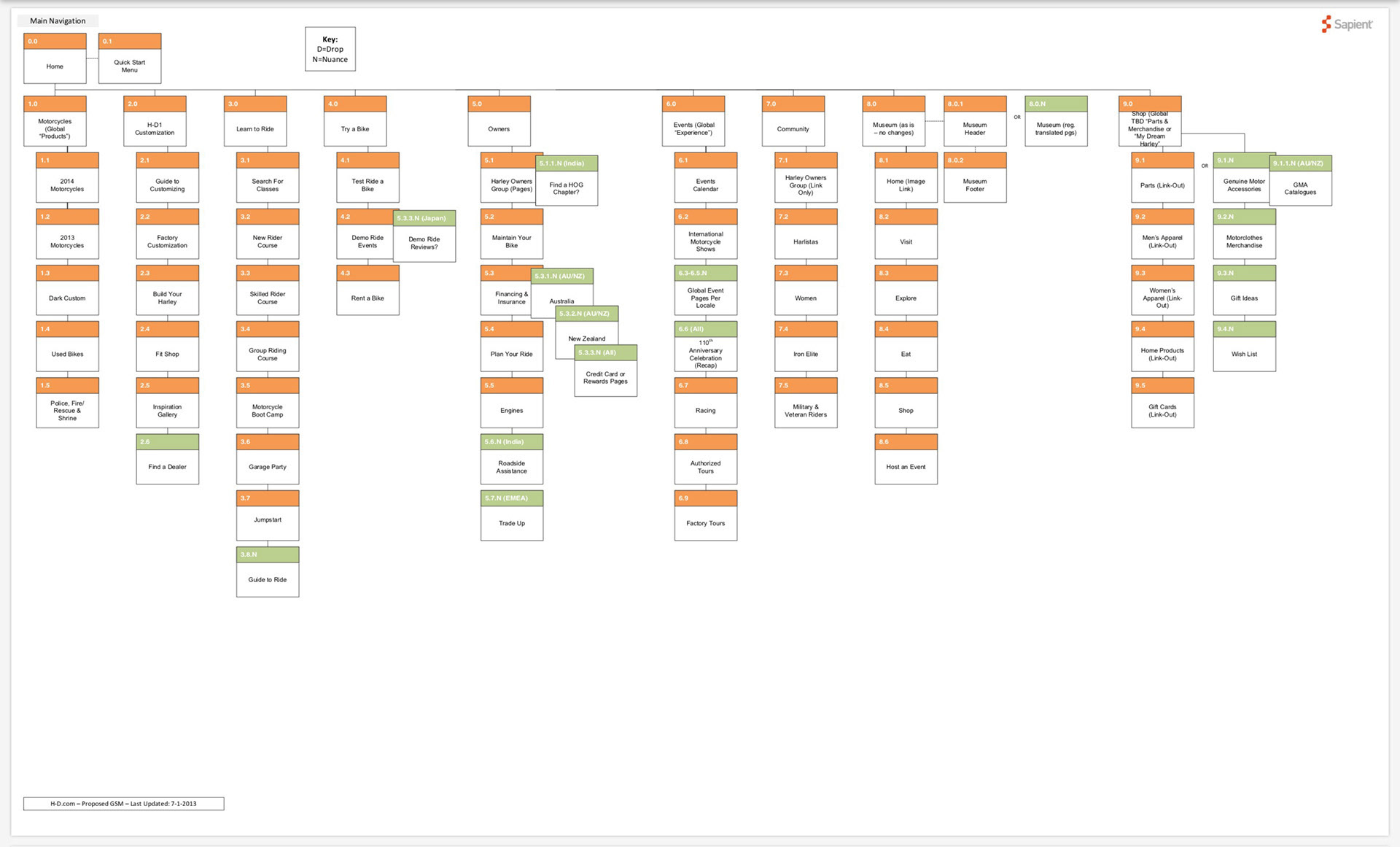
Task: Select the H-D1 Customization node
Action: [x=155, y=121]
